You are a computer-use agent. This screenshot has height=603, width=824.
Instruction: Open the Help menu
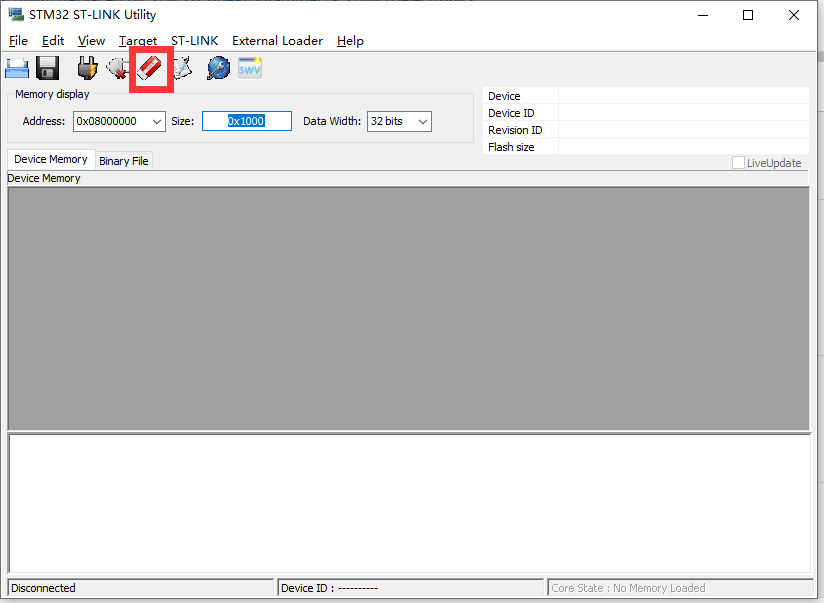350,40
